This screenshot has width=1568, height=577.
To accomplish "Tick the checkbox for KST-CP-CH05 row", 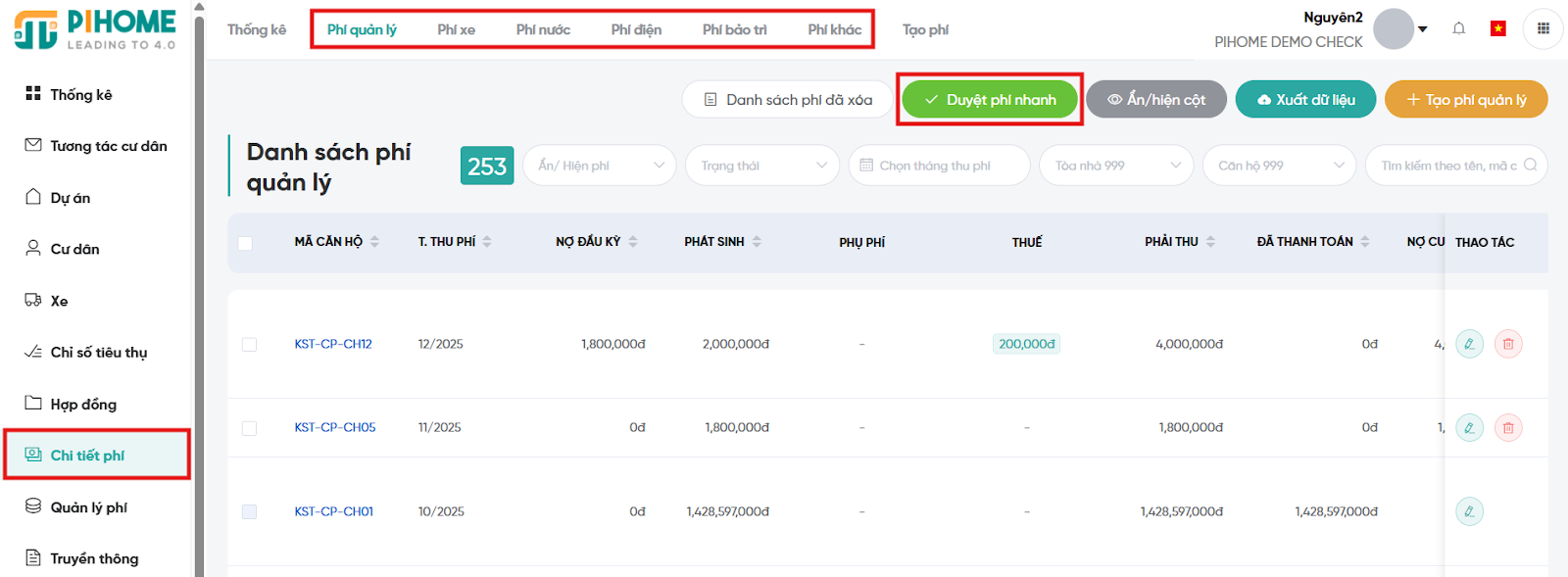I will [x=249, y=428].
